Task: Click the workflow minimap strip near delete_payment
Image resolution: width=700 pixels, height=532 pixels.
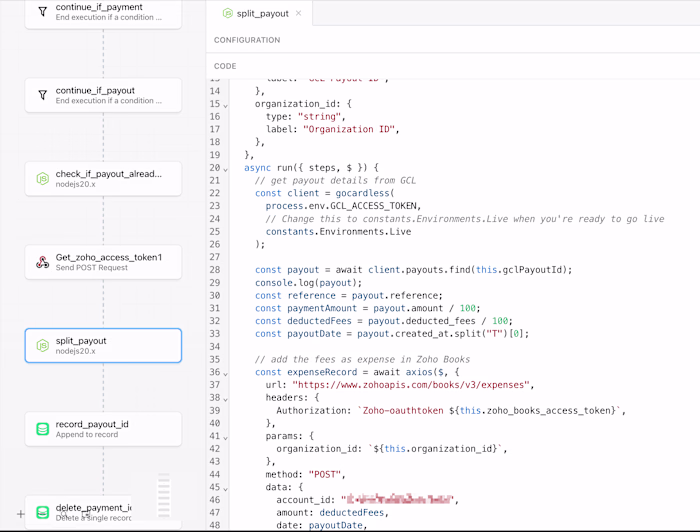Action: click(164, 496)
